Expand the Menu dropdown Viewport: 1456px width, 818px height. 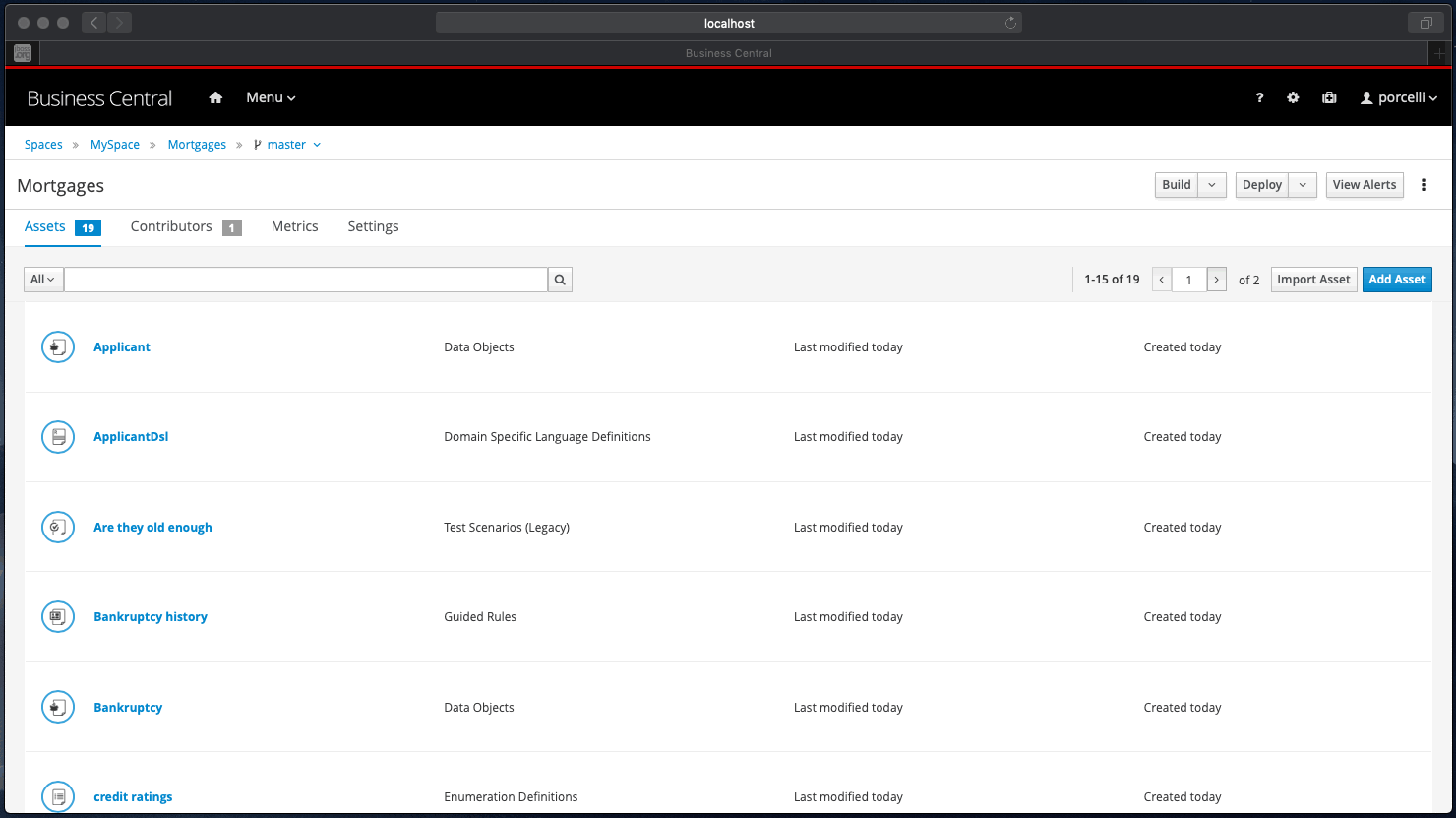[271, 97]
